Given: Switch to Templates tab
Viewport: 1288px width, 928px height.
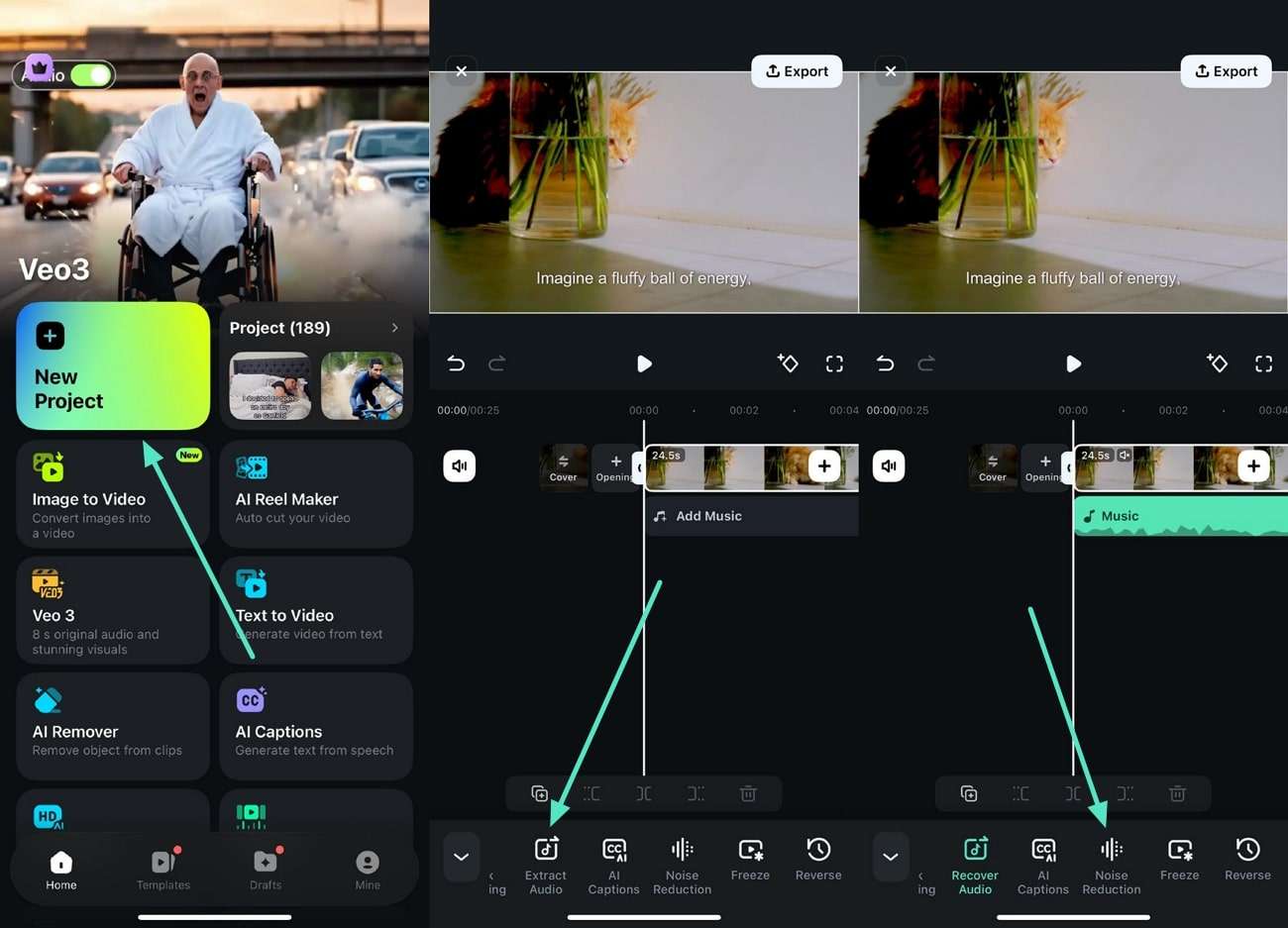Looking at the screenshot, I should click(163, 871).
